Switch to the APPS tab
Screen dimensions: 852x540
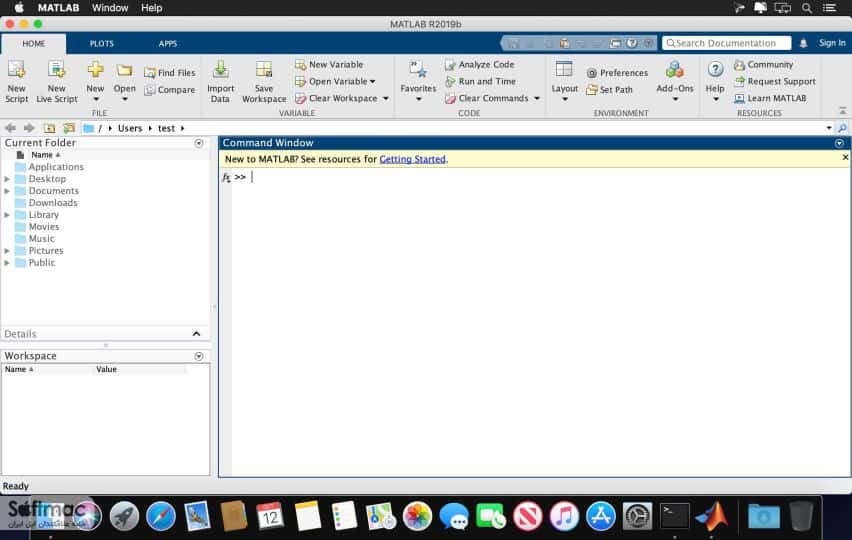(x=168, y=43)
